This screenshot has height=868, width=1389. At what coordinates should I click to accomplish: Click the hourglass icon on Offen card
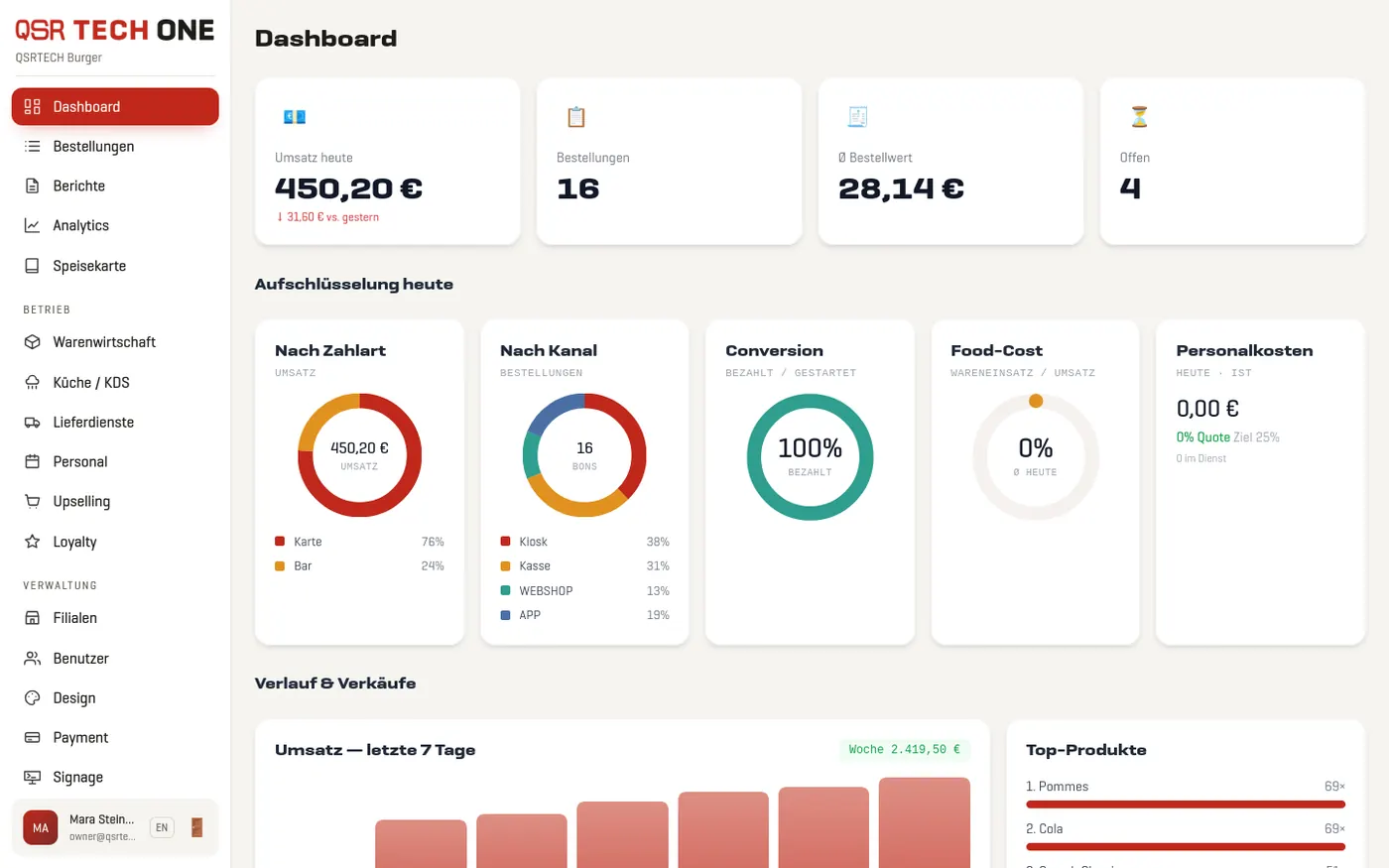coord(1139,117)
